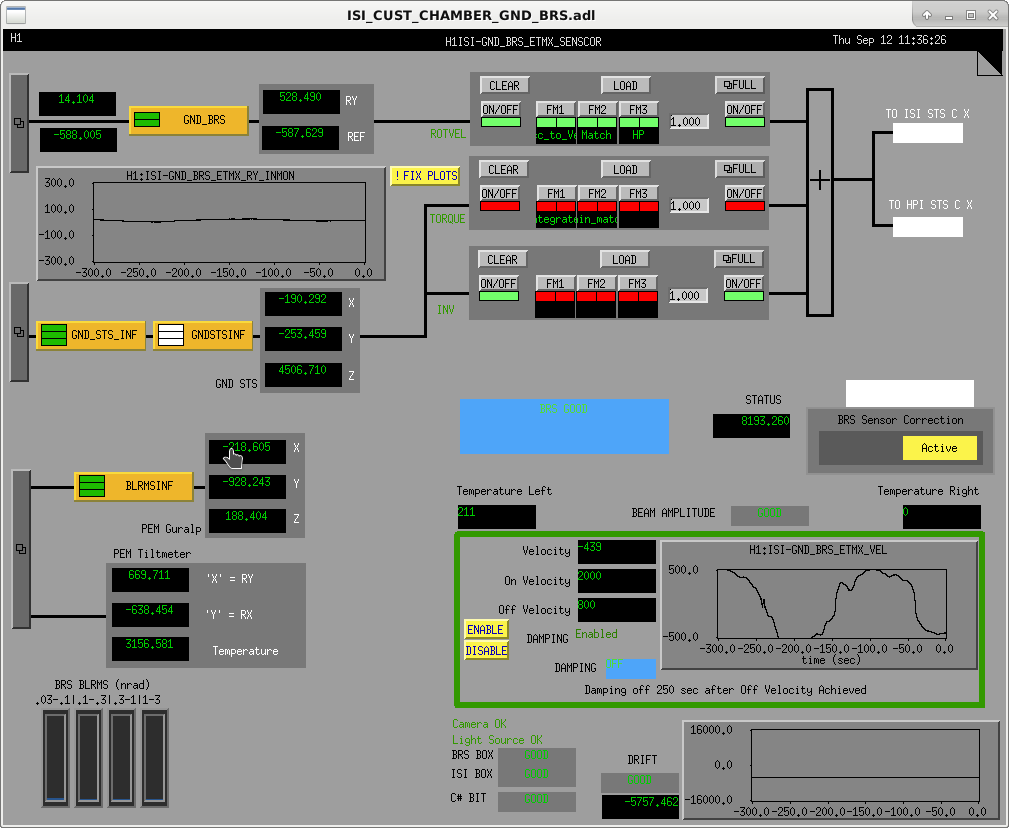The image size is (1009, 828).
Task: Edit the ROTVEL gain field 1.000
Action: coord(689,122)
